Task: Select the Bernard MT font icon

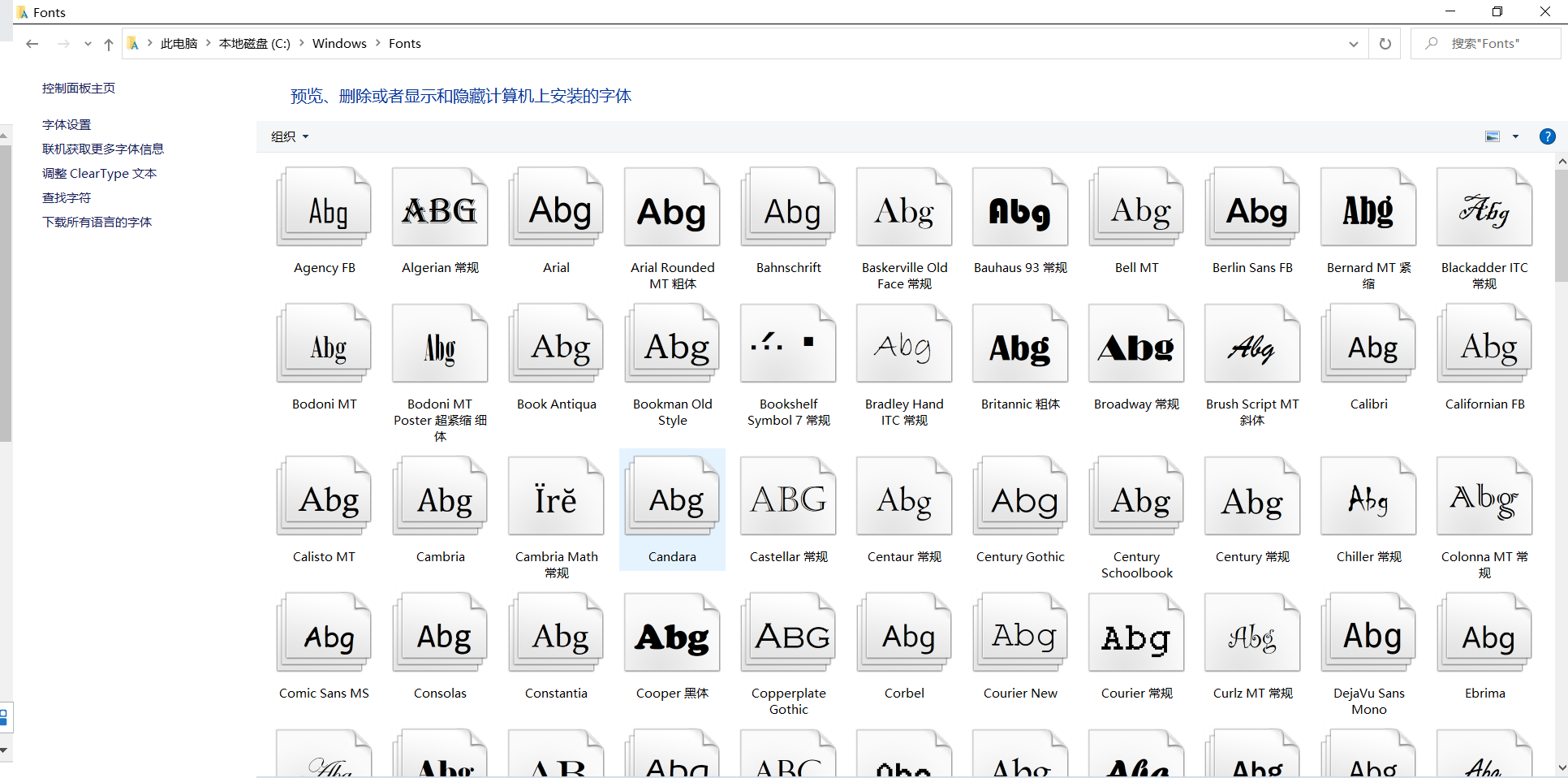Action: 1369,207
